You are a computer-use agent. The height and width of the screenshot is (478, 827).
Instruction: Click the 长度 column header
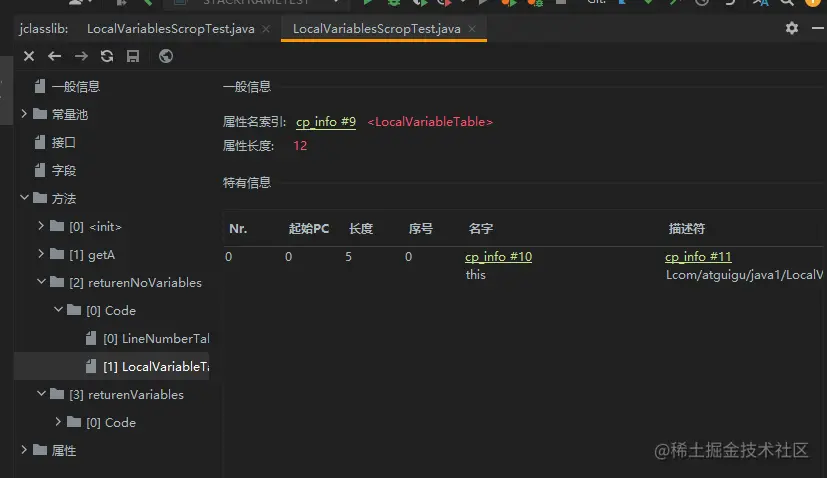tap(361, 228)
